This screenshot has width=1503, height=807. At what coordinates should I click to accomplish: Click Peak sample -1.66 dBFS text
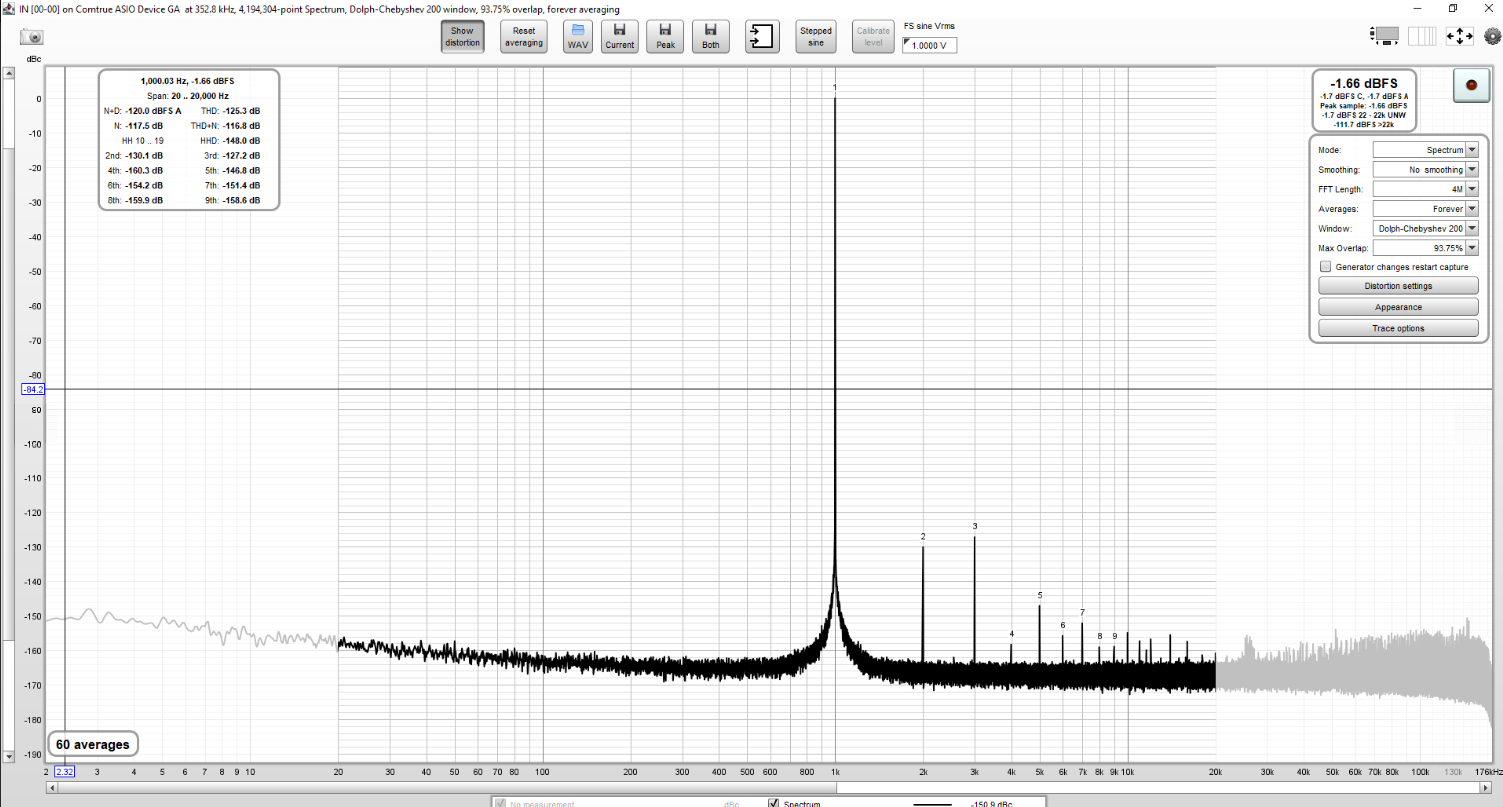1363,106
